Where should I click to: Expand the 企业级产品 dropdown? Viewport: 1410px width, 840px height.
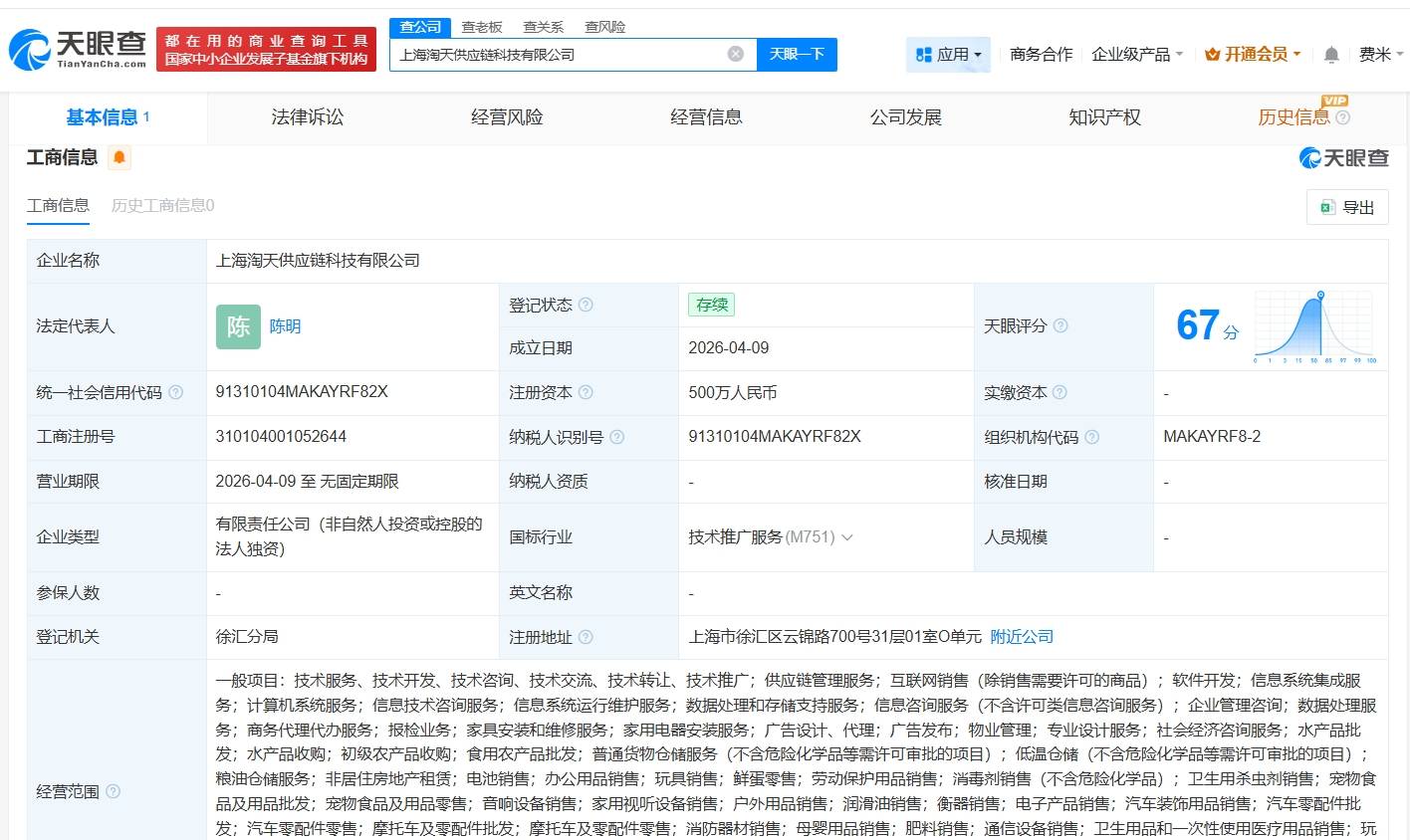coord(1137,54)
